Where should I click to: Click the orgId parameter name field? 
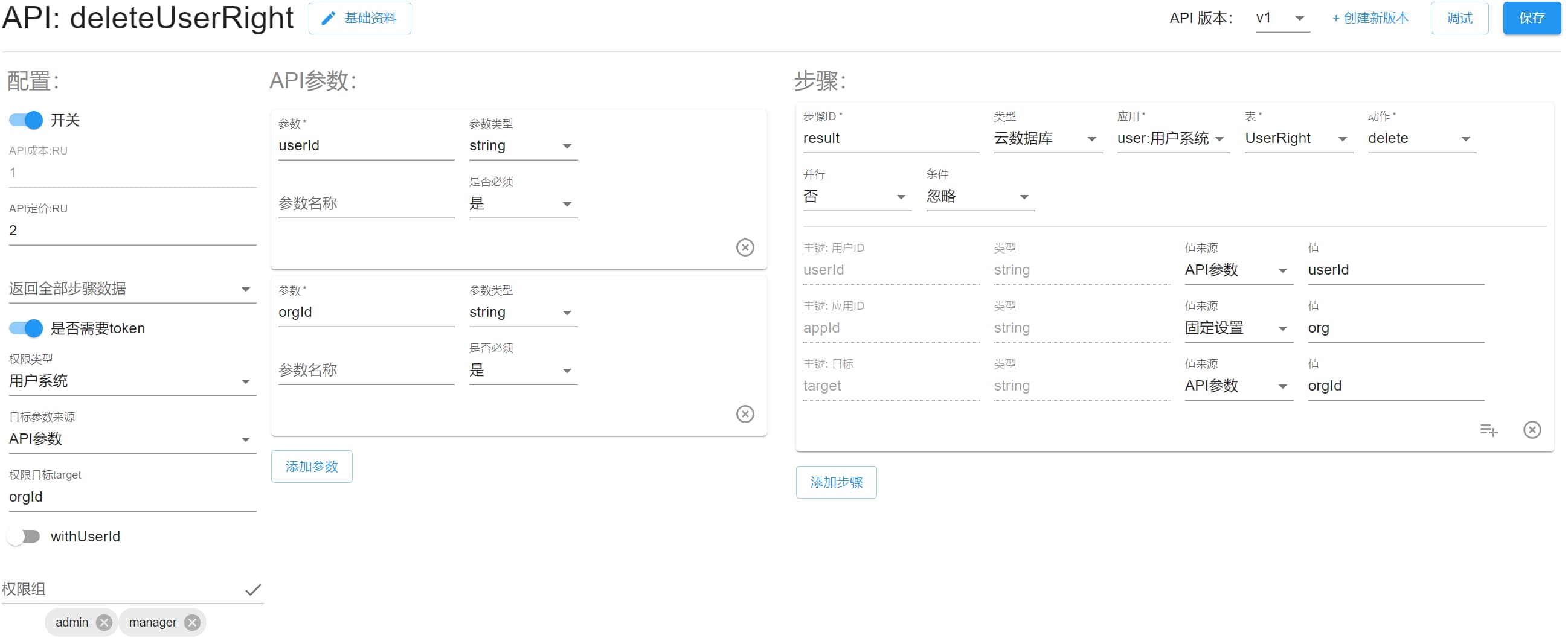click(x=367, y=313)
